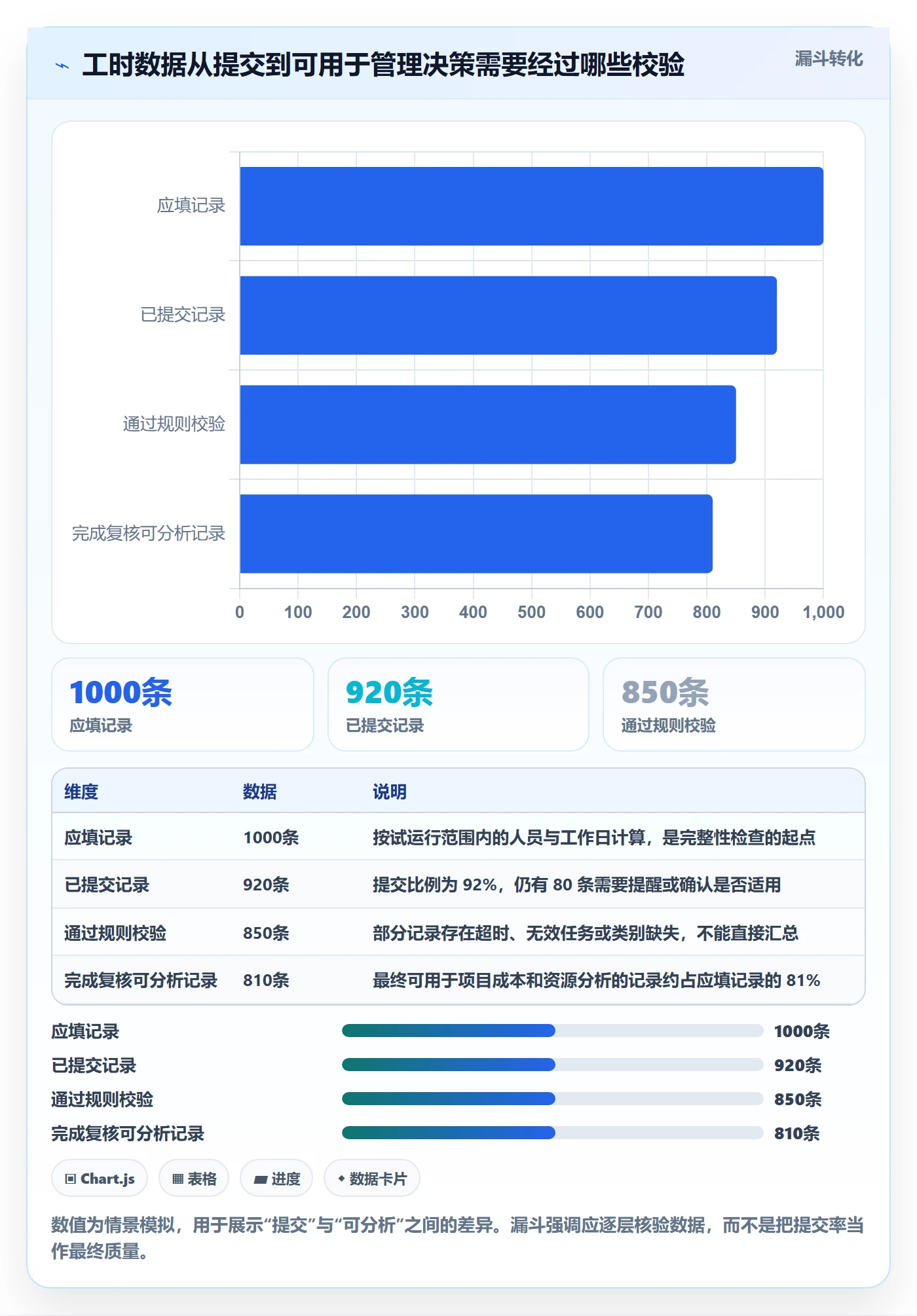This screenshot has height=1316, width=917.
Task: Click the description starting with 按试运行范围内
Action: point(594,837)
